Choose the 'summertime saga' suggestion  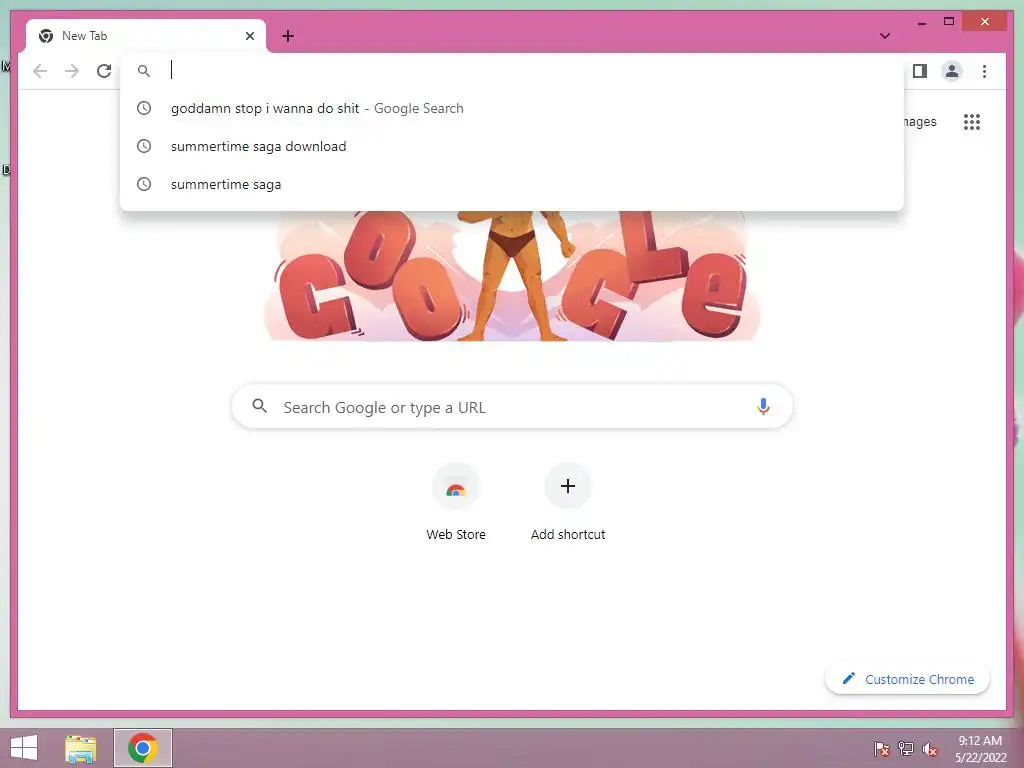[x=512, y=184]
